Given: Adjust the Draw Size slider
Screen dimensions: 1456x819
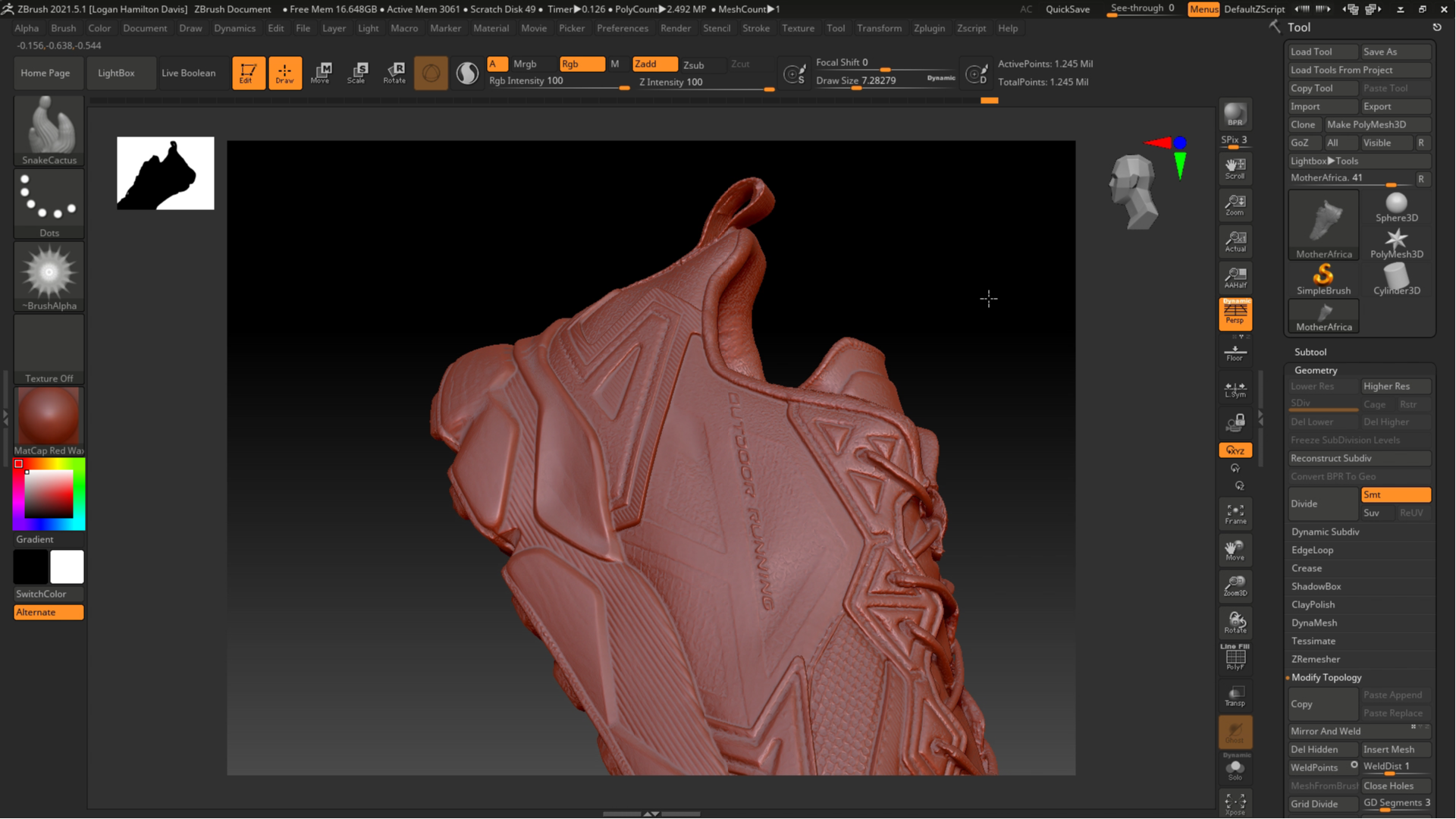Looking at the screenshot, I should click(886, 81).
